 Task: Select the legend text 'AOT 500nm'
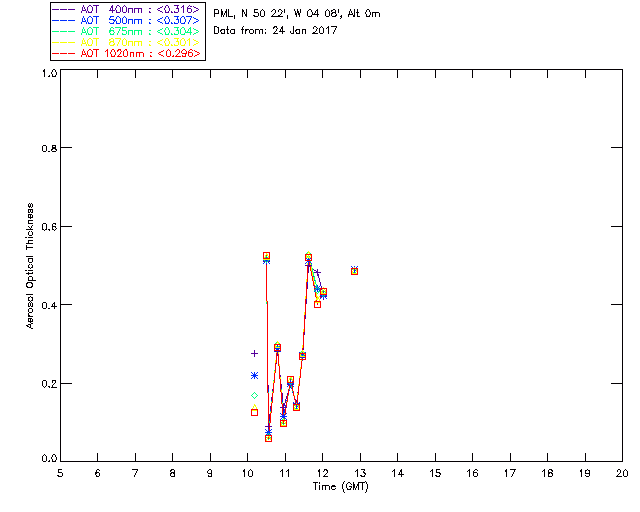(x=111, y=20)
